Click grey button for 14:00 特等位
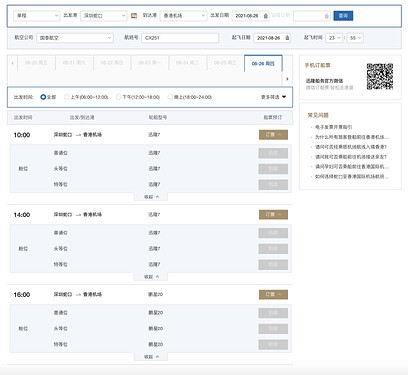The image size is (408, 375). (273, 264)
